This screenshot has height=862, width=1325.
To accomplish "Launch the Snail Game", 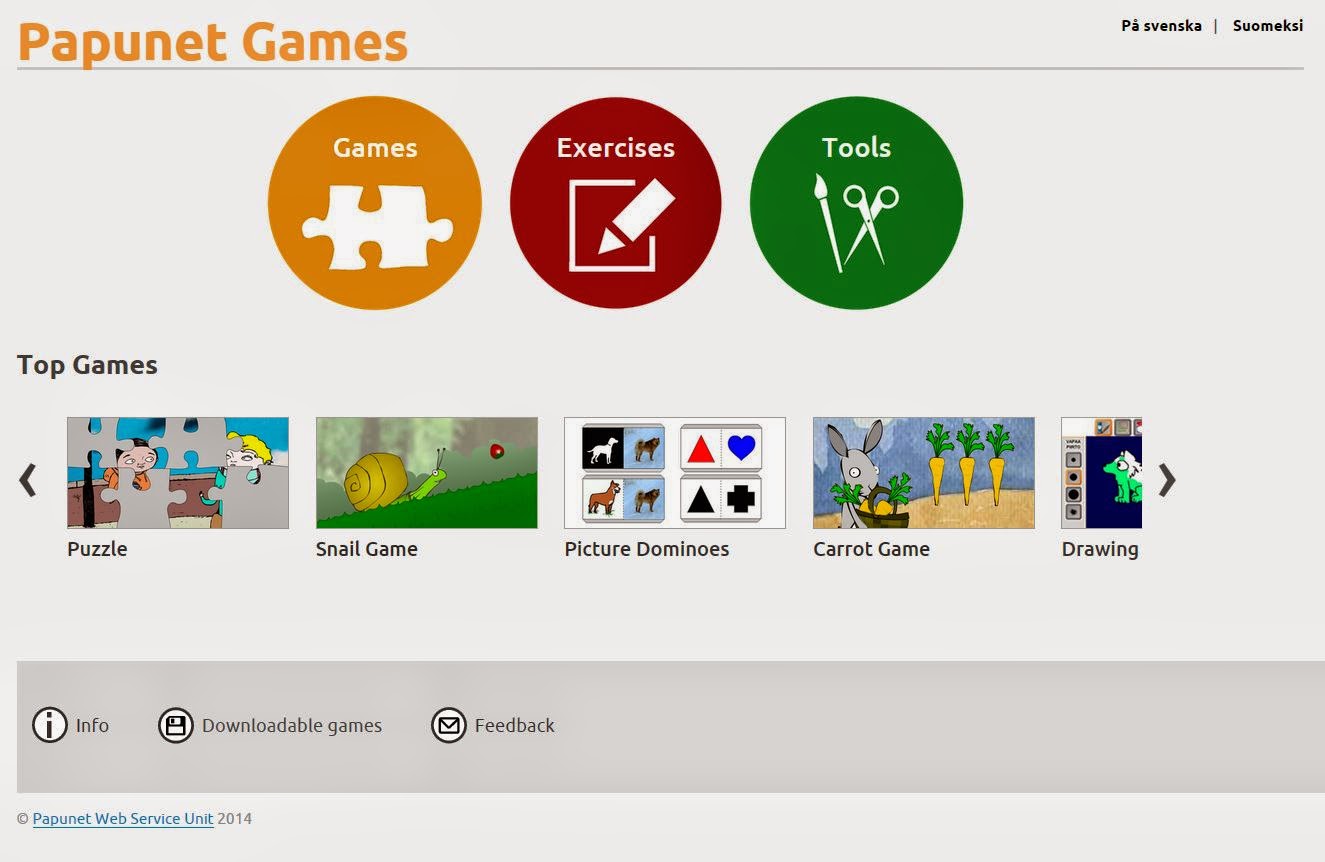I will [426, 472].
